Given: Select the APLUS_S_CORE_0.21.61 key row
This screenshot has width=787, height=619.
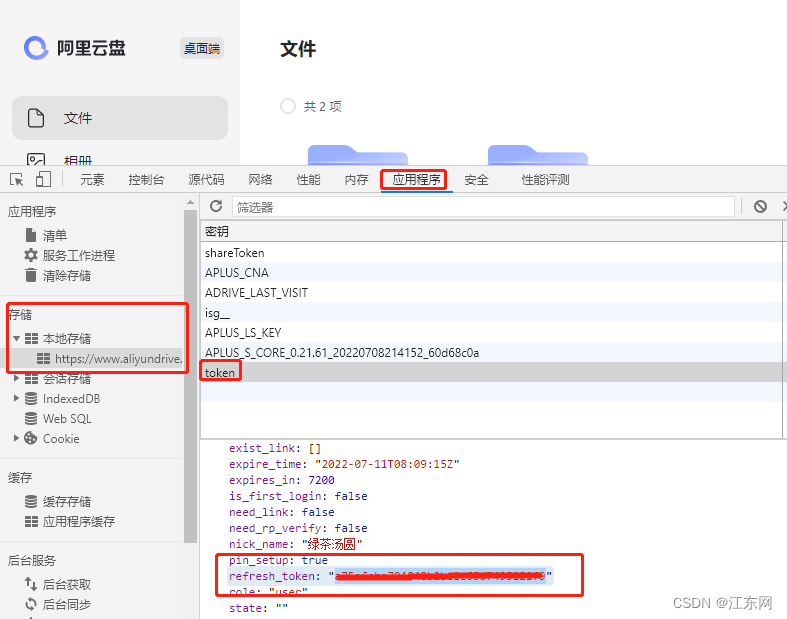Looking at the screenshot, I should [x=492, y=353].
